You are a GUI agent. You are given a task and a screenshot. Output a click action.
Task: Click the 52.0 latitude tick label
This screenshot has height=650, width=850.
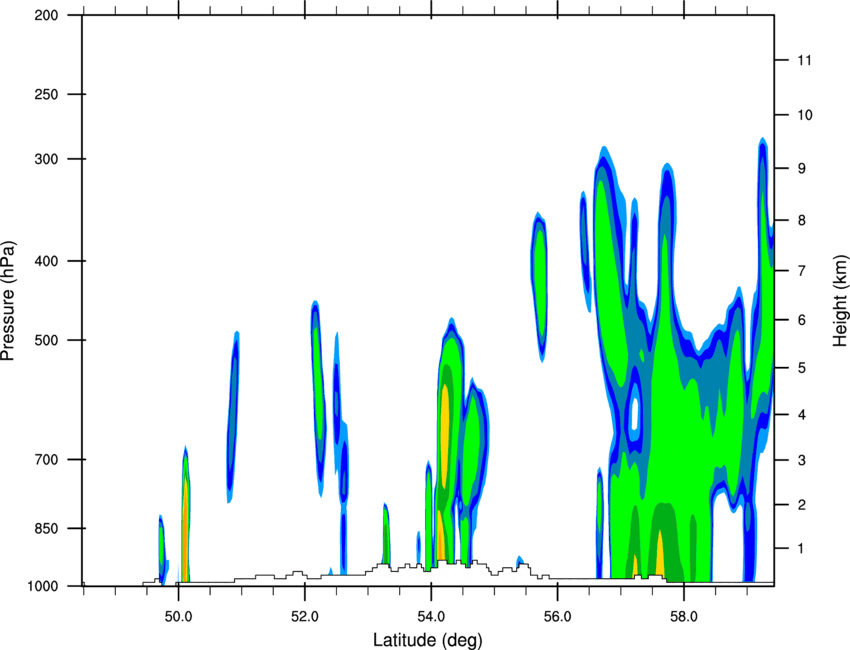(305, 617)
